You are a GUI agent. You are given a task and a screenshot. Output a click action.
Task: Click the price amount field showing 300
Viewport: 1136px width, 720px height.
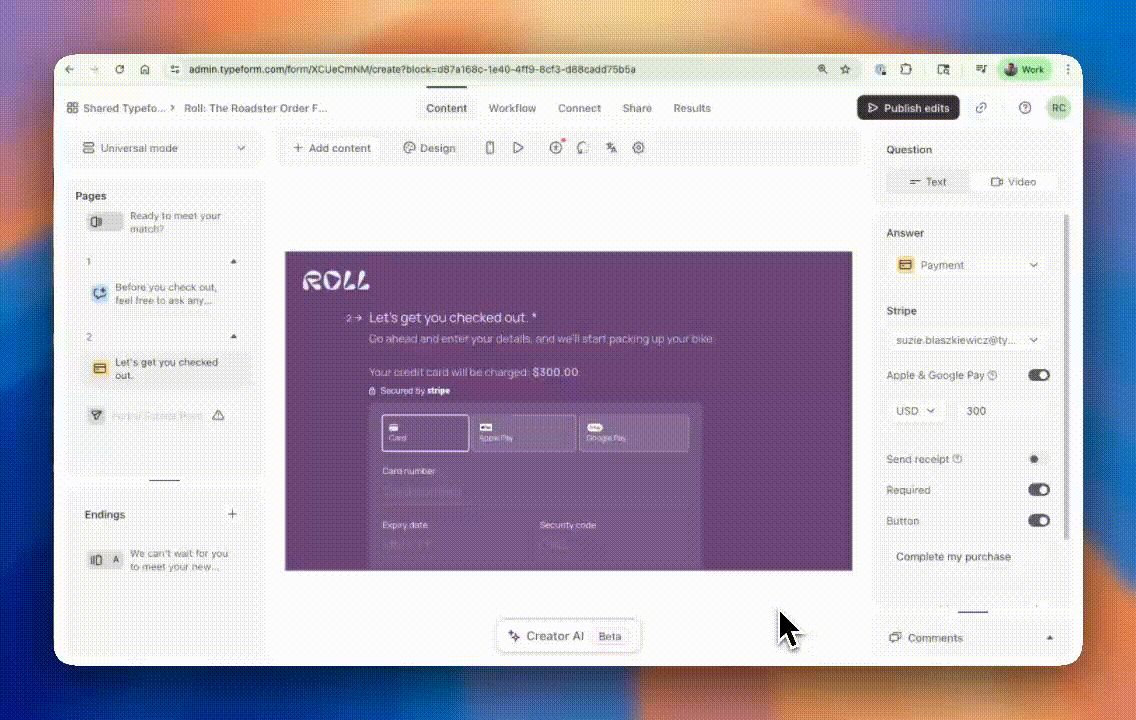pos(1003,411)
